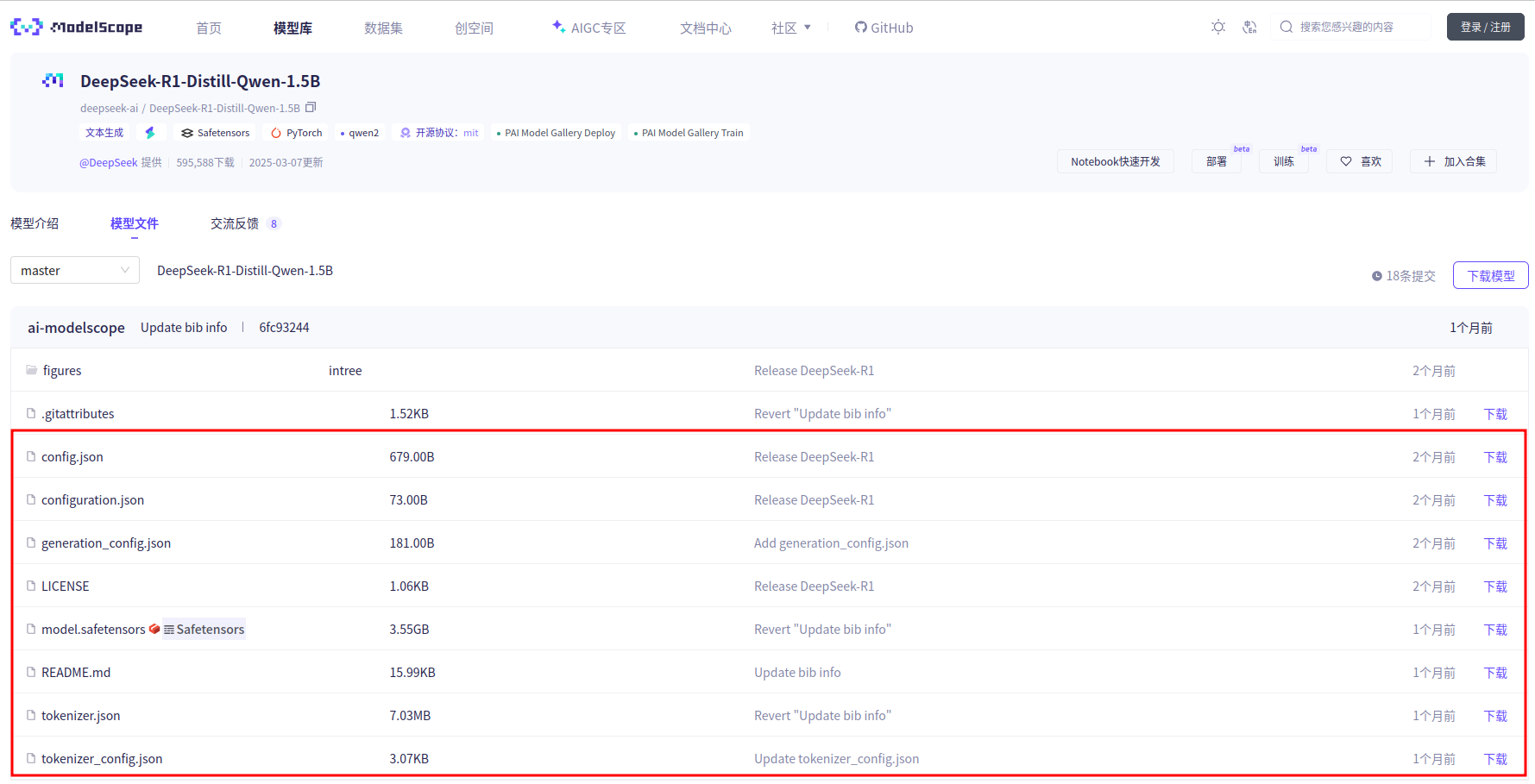Click @DeepSeek provider link
The height and width of the screenshot is (784, 1535).
click(108, 162)
